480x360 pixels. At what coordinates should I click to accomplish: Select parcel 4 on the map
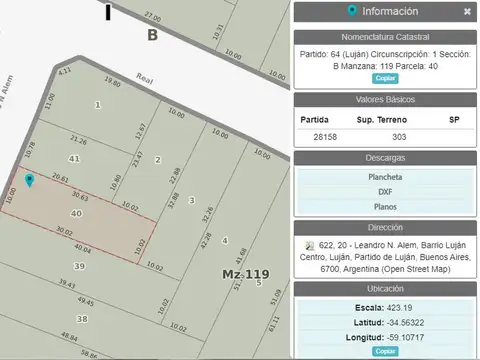(x=225, y=241)
